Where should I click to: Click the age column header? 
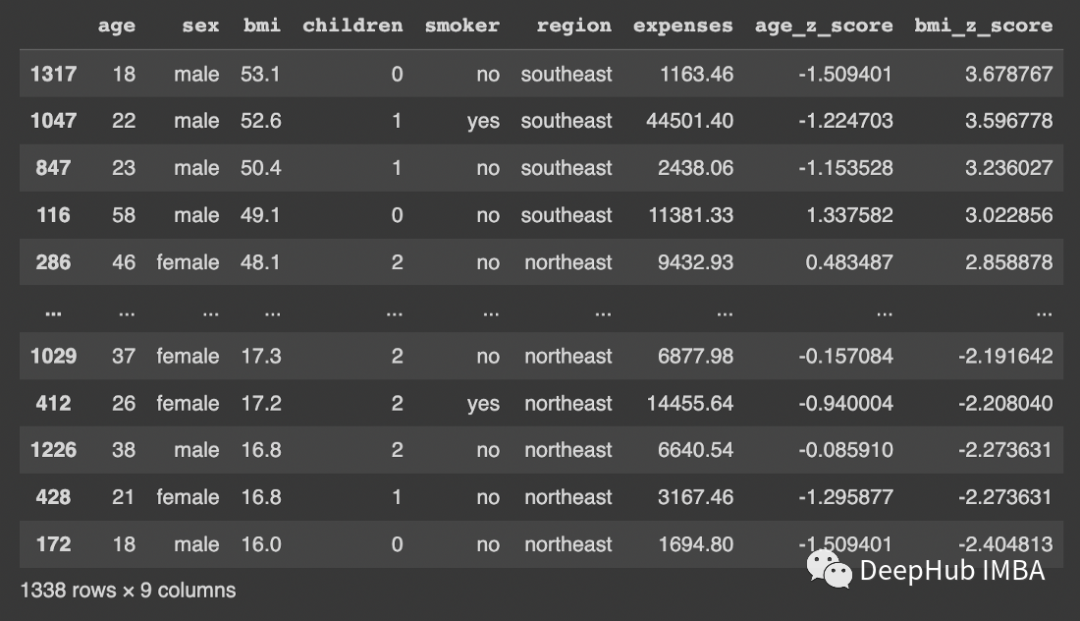116,26
